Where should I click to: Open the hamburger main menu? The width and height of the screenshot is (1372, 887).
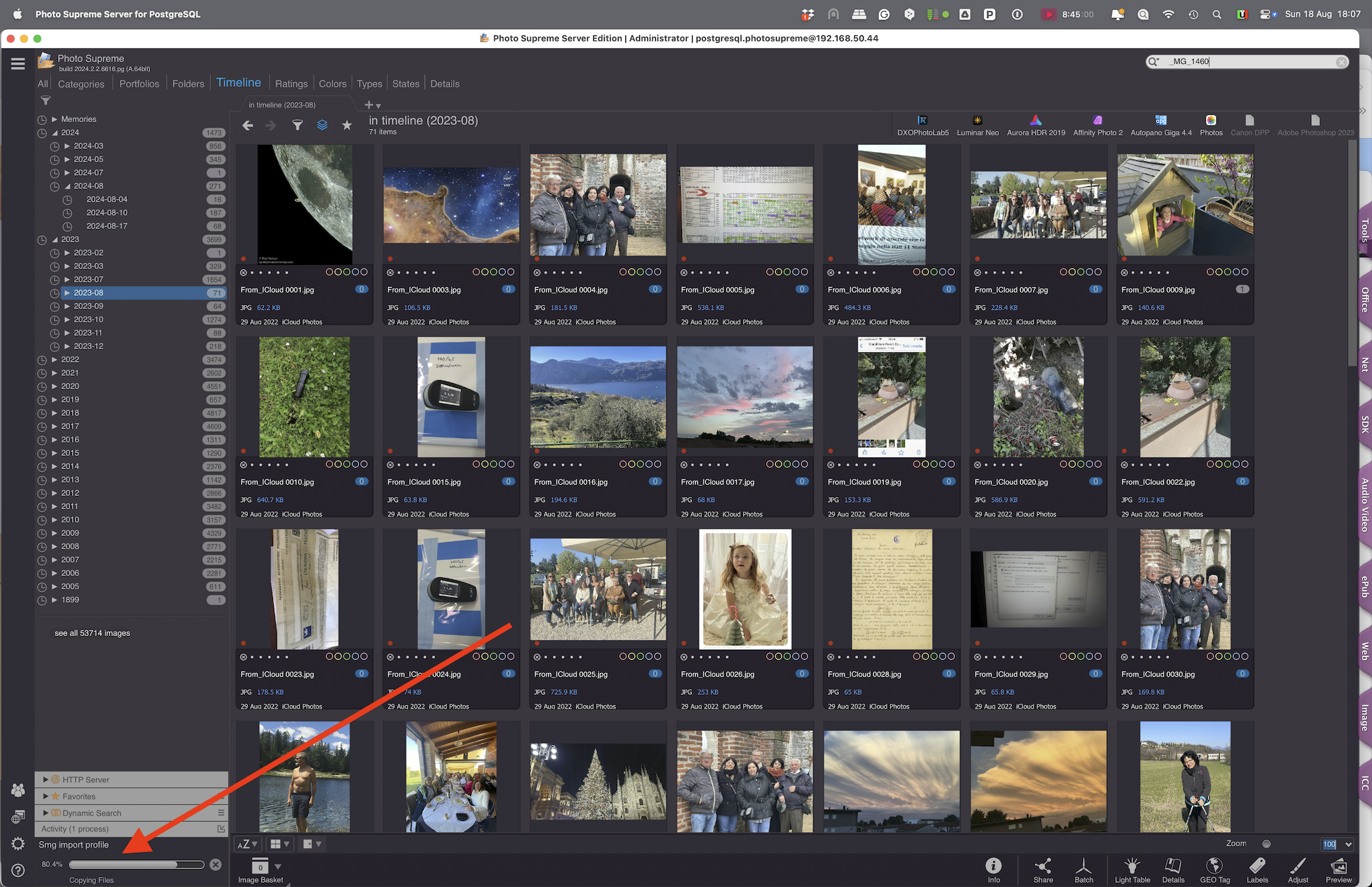(18, 63)
